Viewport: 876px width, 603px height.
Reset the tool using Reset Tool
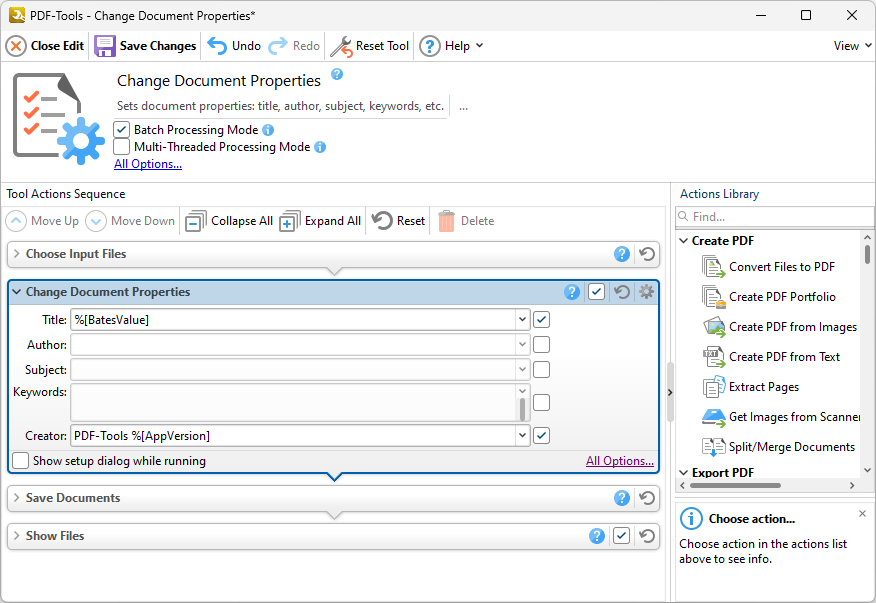click(370, 46)
